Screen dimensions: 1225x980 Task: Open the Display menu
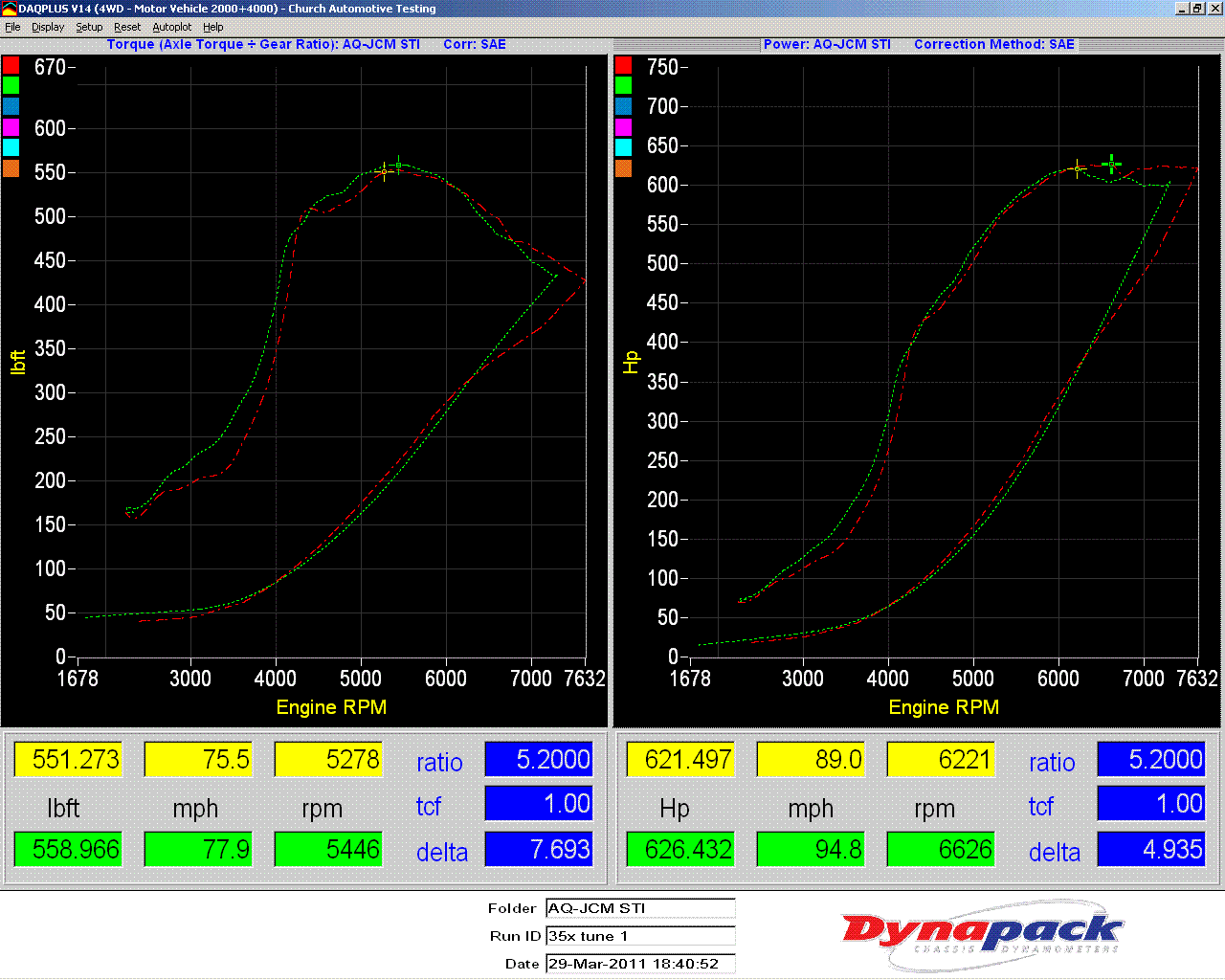(x=48, y=27)
